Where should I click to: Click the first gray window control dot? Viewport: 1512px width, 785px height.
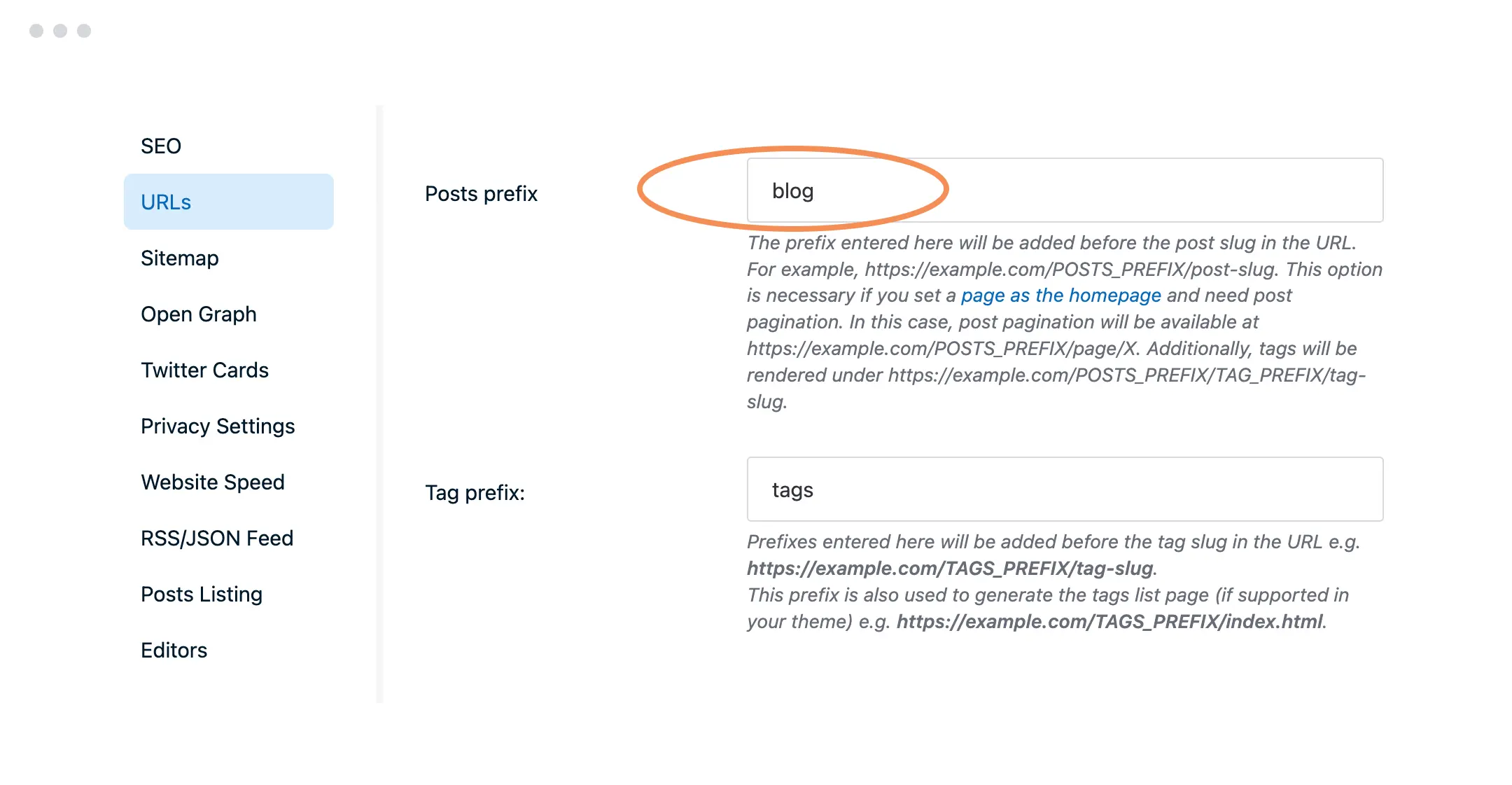click(x=36, y=31)
